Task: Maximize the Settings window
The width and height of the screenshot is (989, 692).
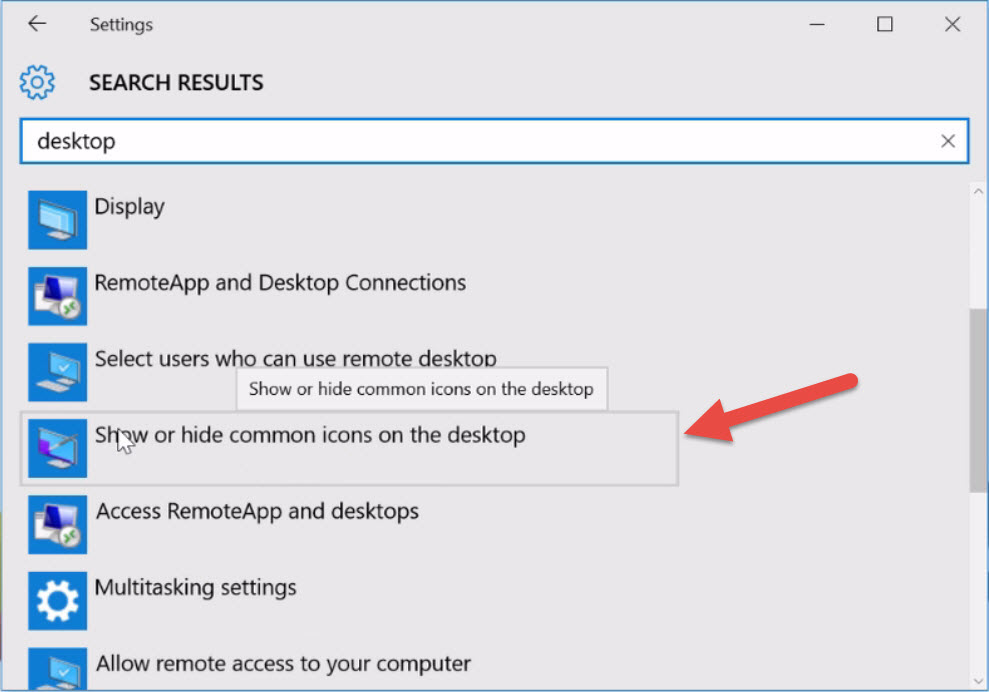Action: click(x=885, y=25)
